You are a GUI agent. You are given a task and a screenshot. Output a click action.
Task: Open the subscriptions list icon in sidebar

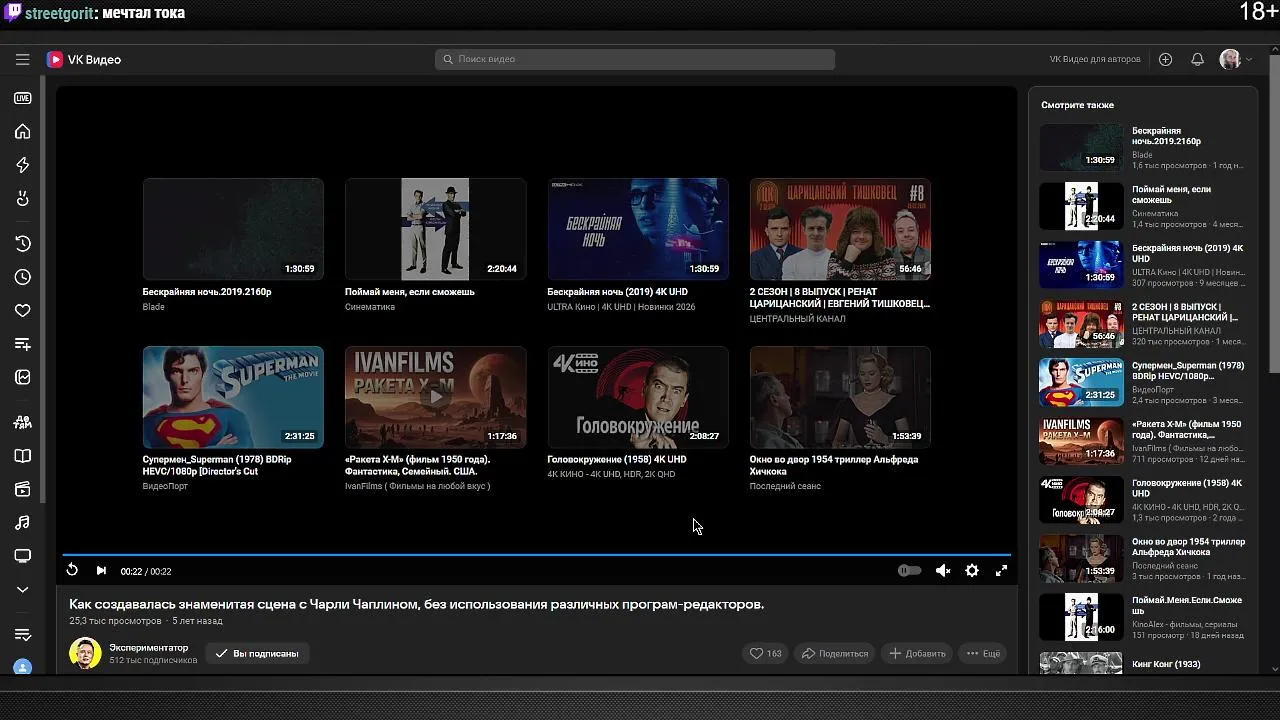click(22, 635)
